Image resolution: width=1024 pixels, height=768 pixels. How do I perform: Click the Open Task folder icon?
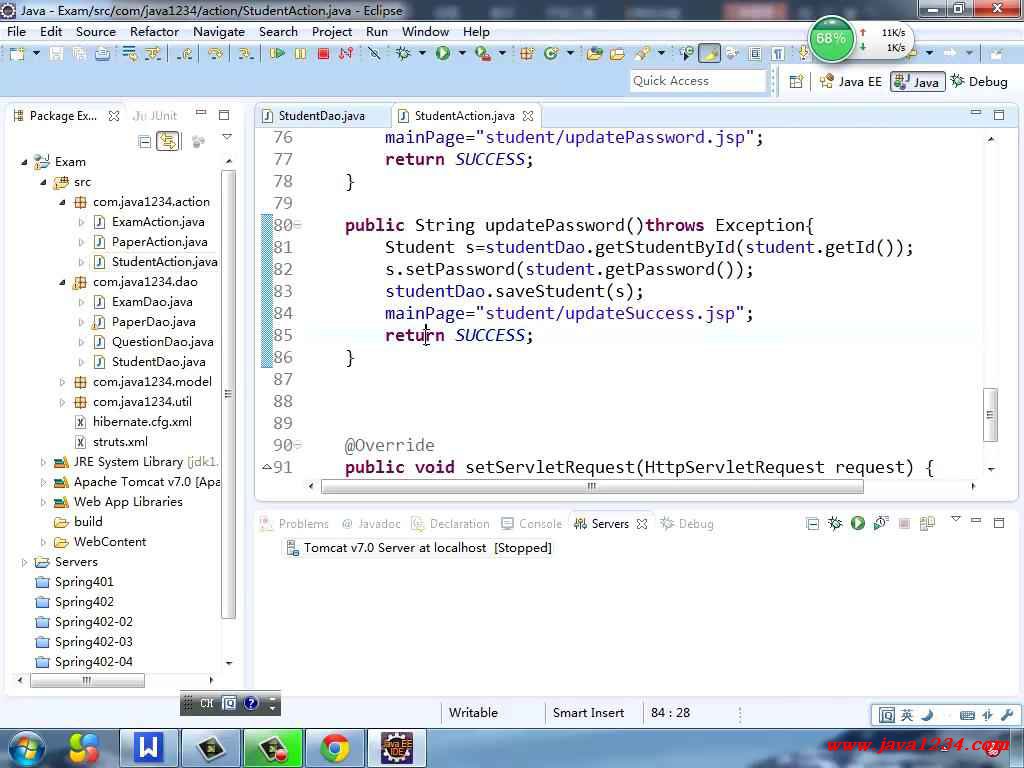click(617, 54)
